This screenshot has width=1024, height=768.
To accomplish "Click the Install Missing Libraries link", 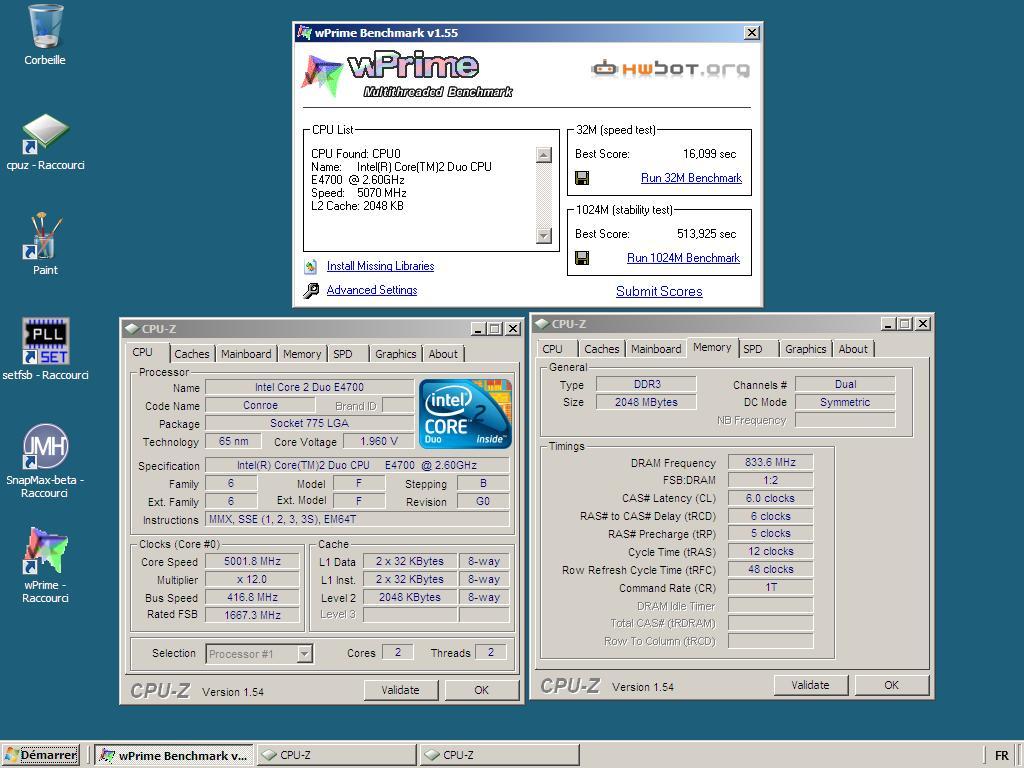I will tap(380, 266).
